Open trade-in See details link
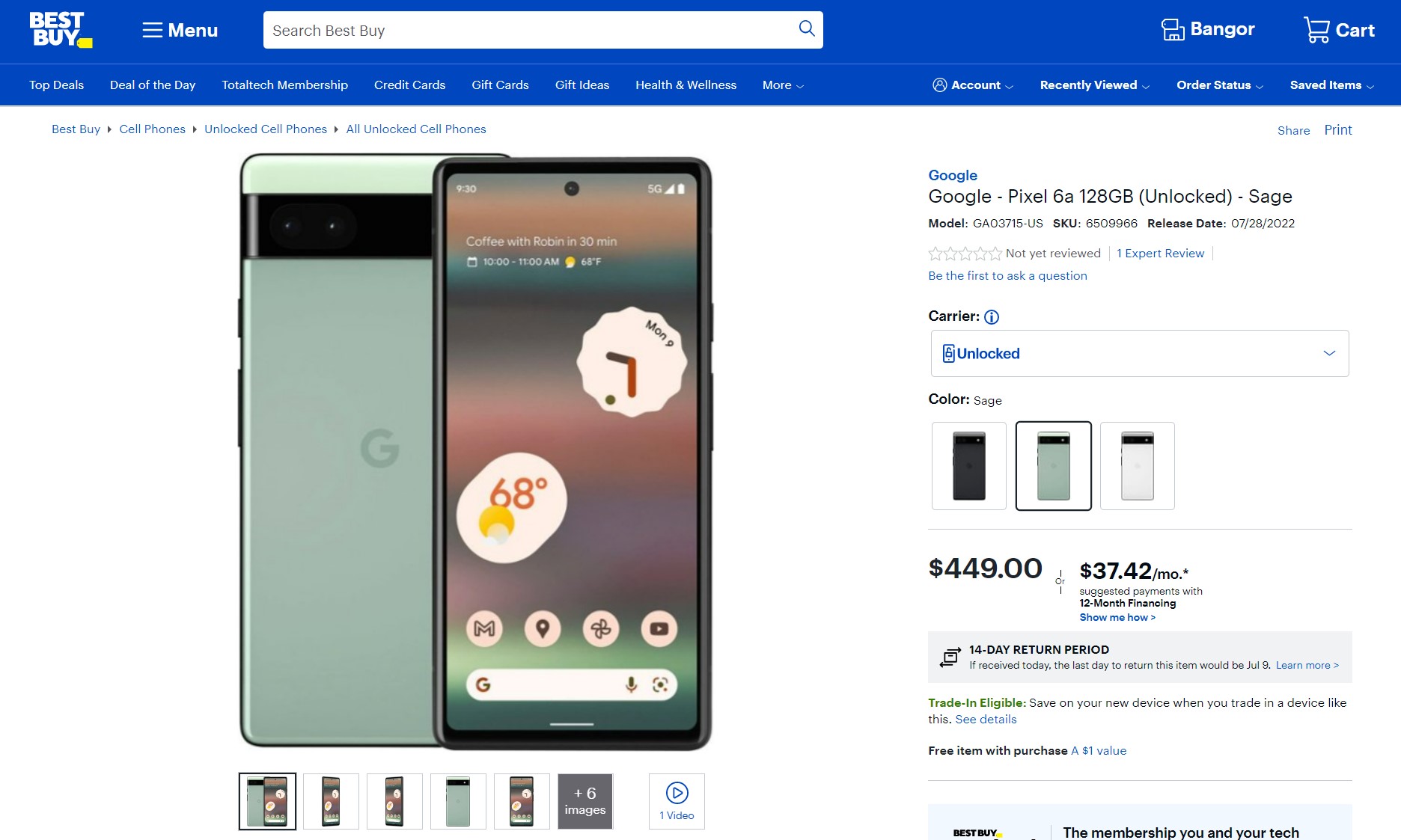 click(986, 720)
